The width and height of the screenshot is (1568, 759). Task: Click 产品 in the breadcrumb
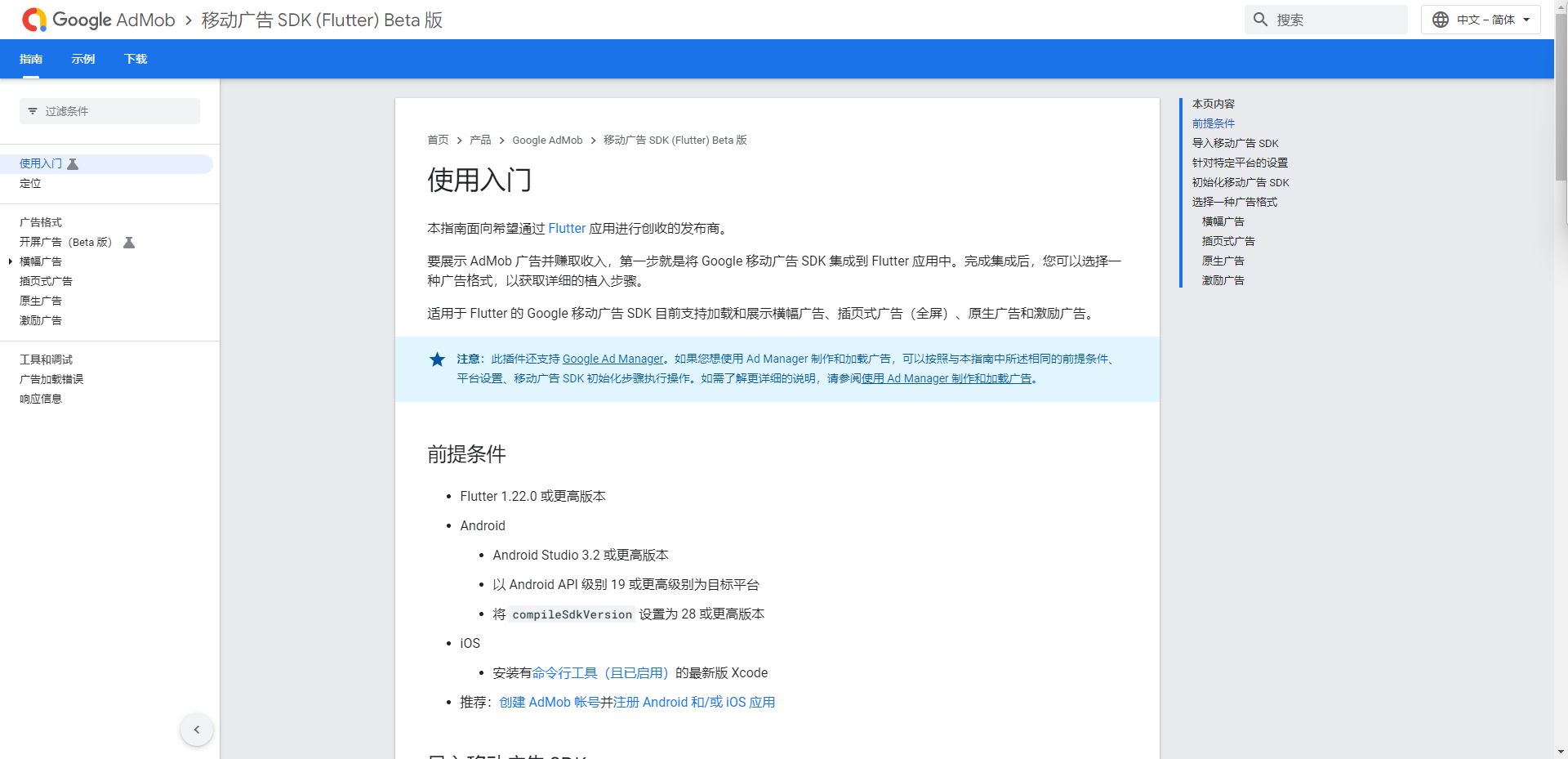480,140
